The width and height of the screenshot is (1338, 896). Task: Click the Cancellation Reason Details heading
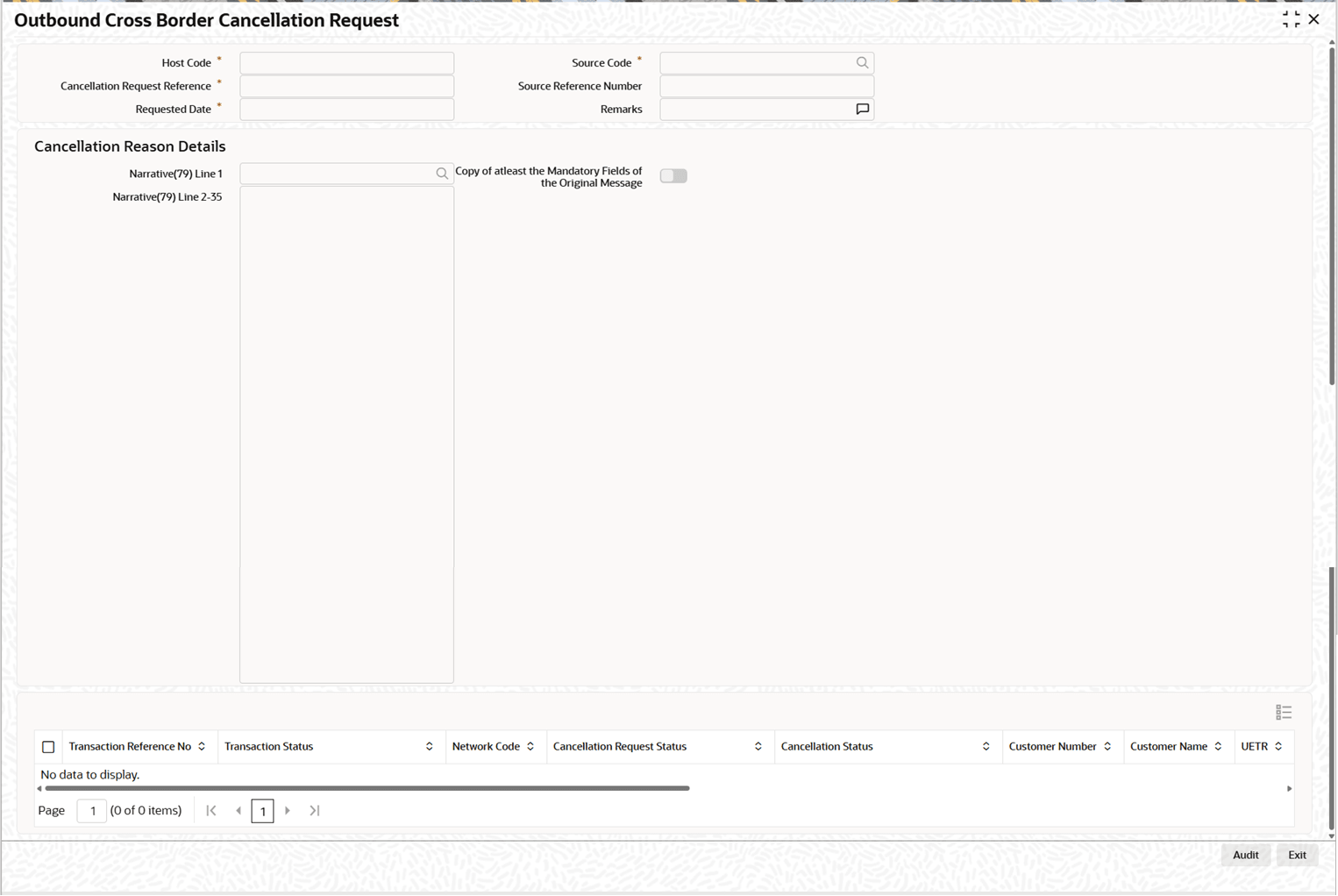(130, 146)
